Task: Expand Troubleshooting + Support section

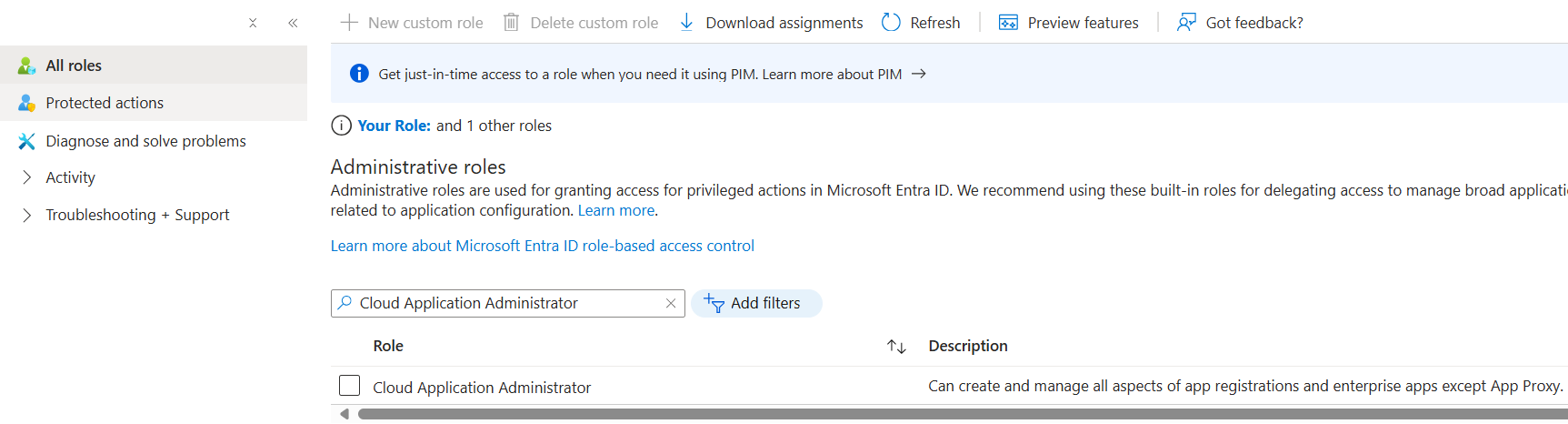Action: tap(26, 215)
